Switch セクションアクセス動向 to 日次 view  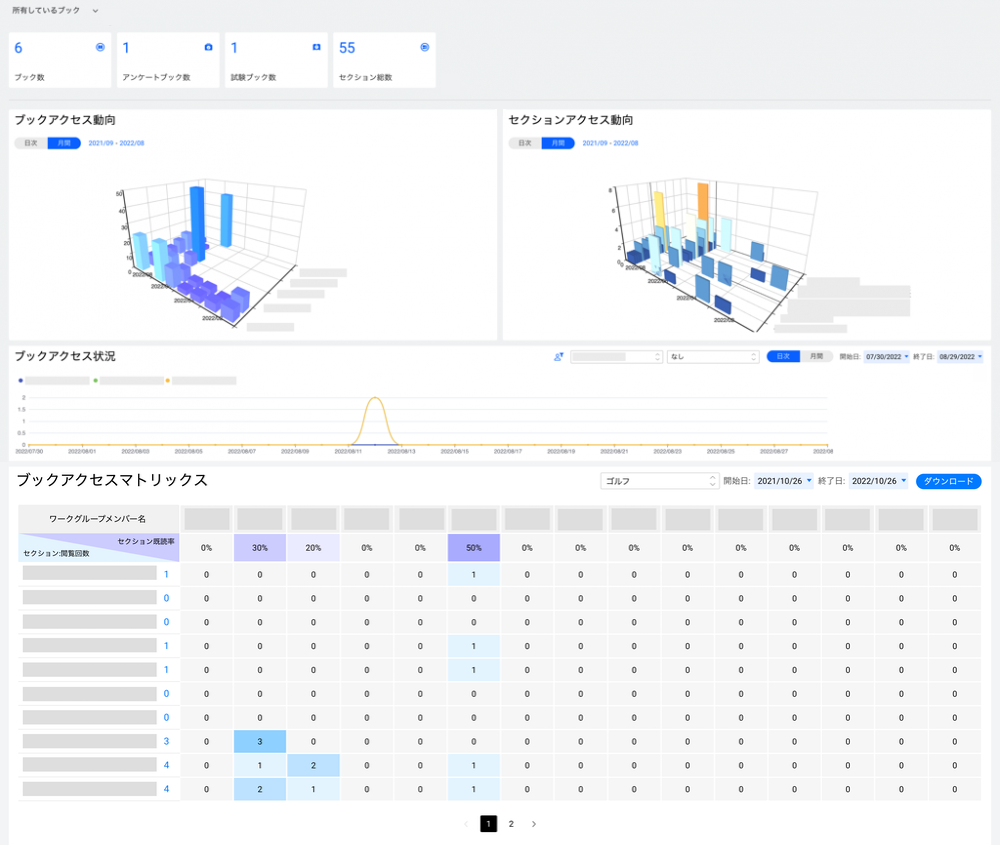pos(525,143)
